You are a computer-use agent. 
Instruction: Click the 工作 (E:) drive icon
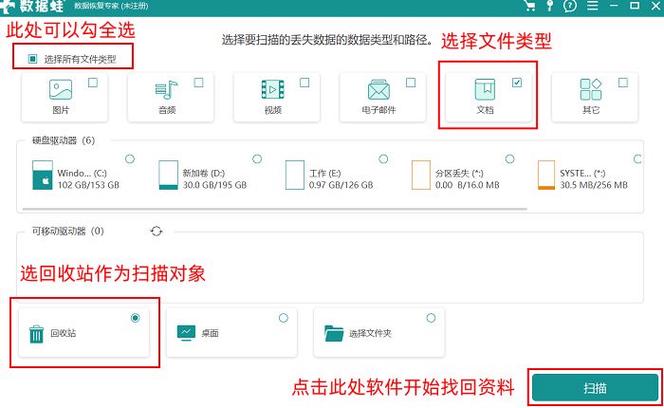click(x=295, y=175)
